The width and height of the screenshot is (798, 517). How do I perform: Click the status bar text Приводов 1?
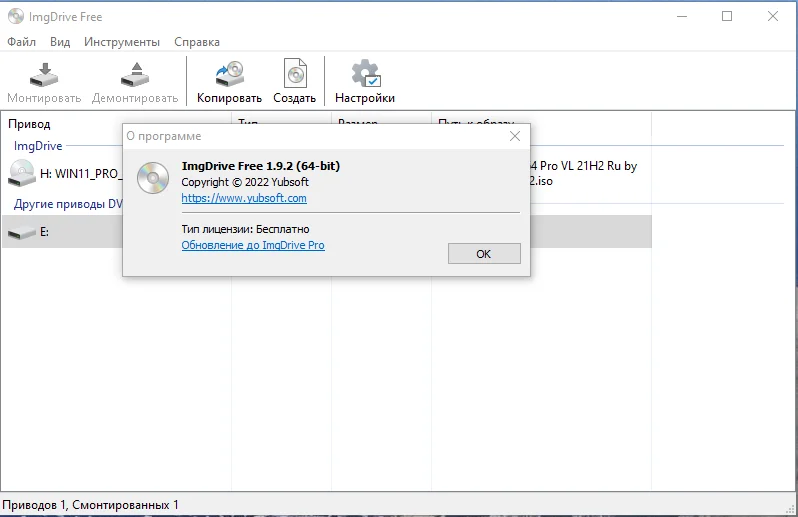coord(90,505)
